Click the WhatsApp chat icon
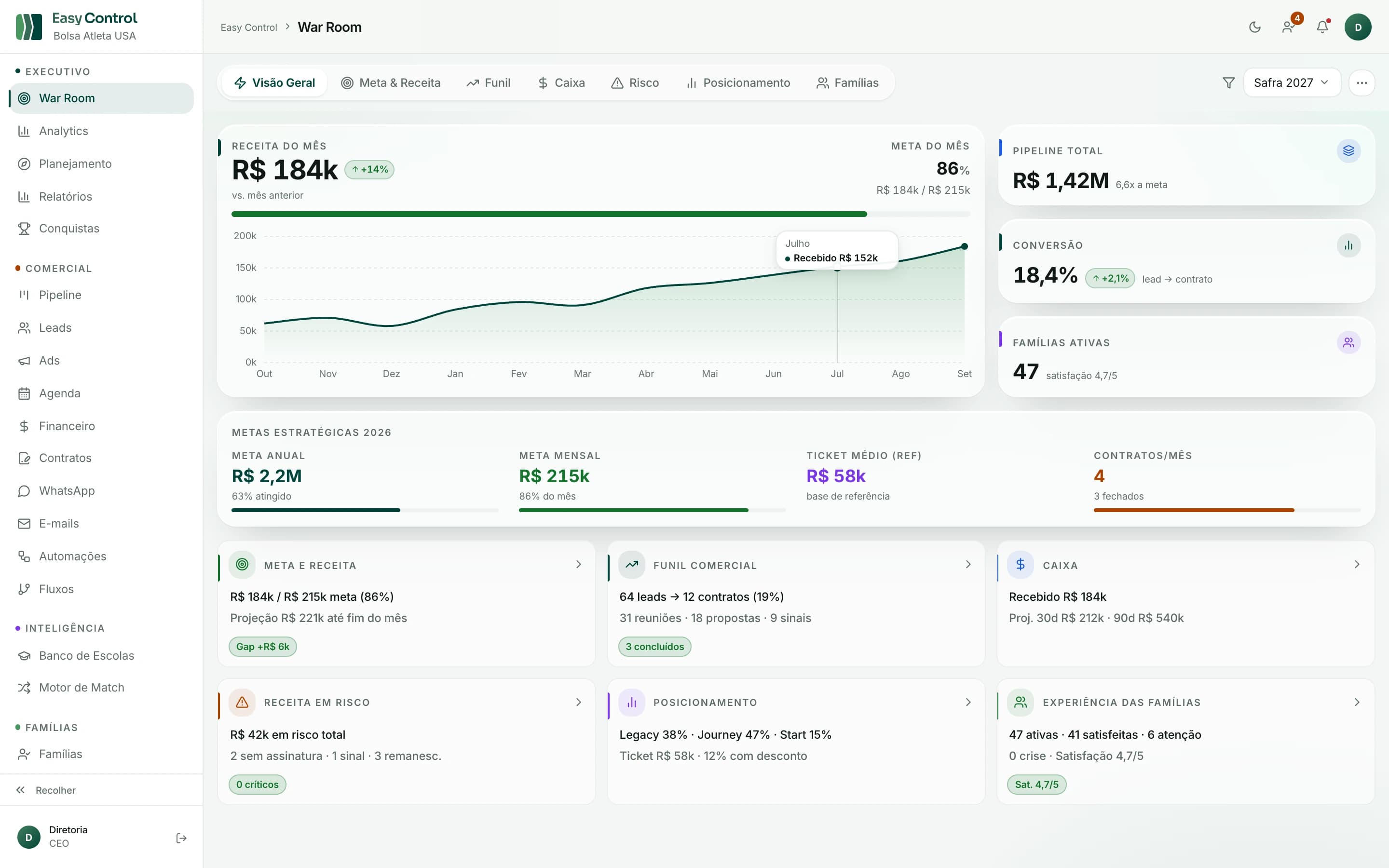1389x868 pixels. tap(24, 491)
